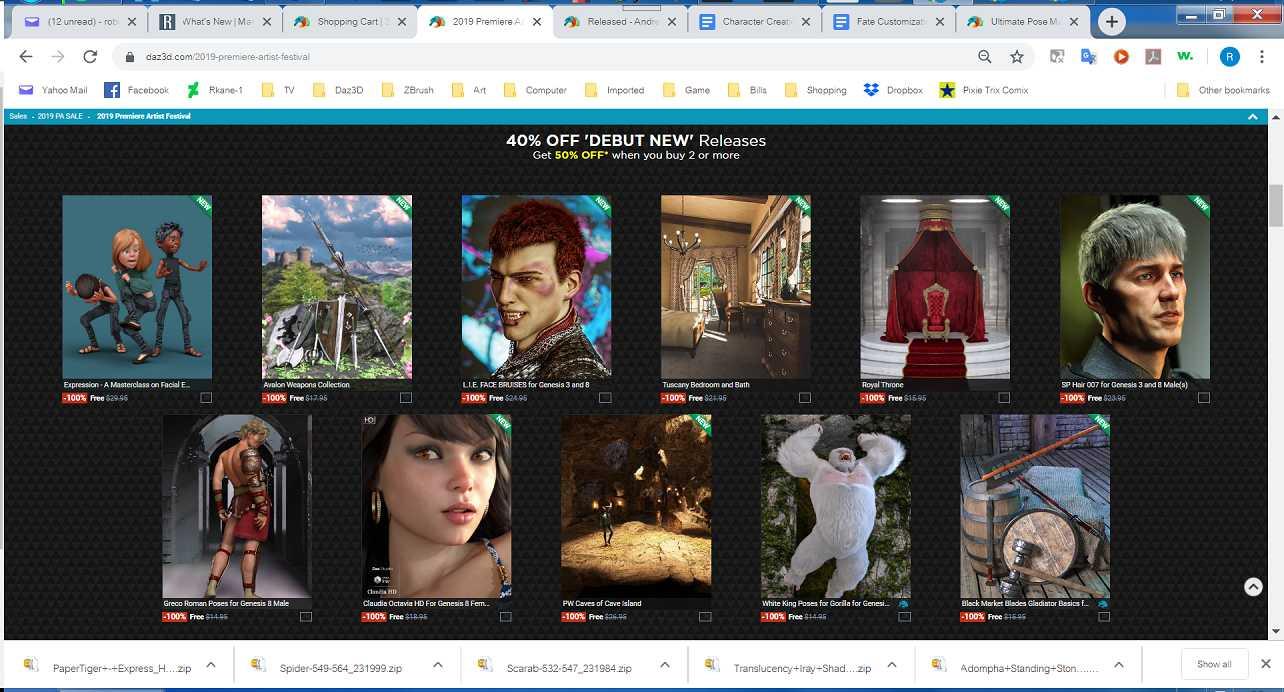Open the Other bookmarks folder
Viewport: 1284px width, 692px height.
coord(1225,90)
